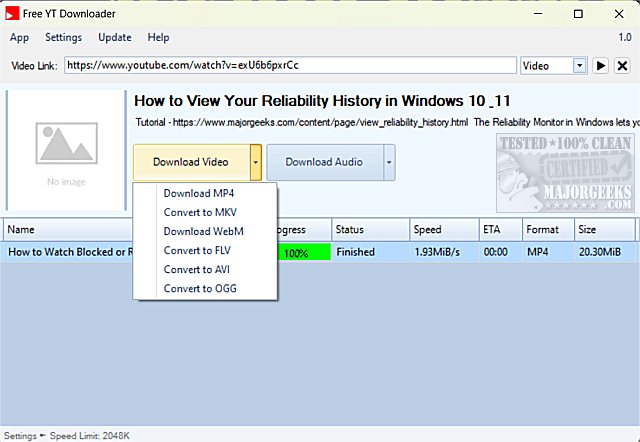Sort by the Name column header
The height and width of the screenshot is (442, 640).
tap(68, 230)
